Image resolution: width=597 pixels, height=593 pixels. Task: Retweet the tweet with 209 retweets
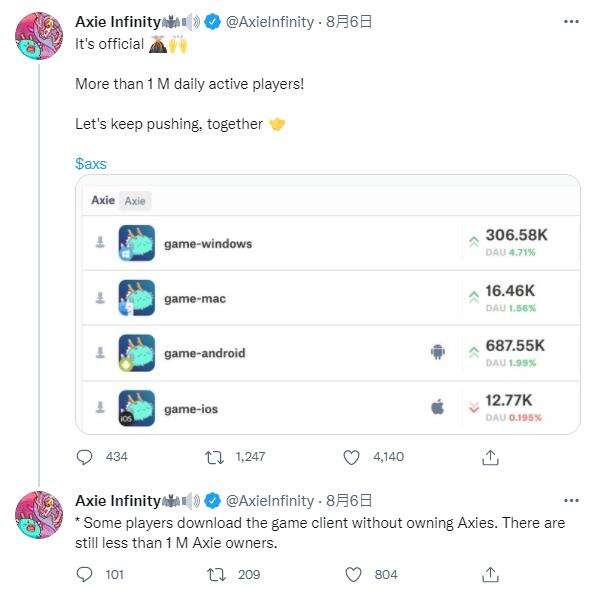point(216,574)
